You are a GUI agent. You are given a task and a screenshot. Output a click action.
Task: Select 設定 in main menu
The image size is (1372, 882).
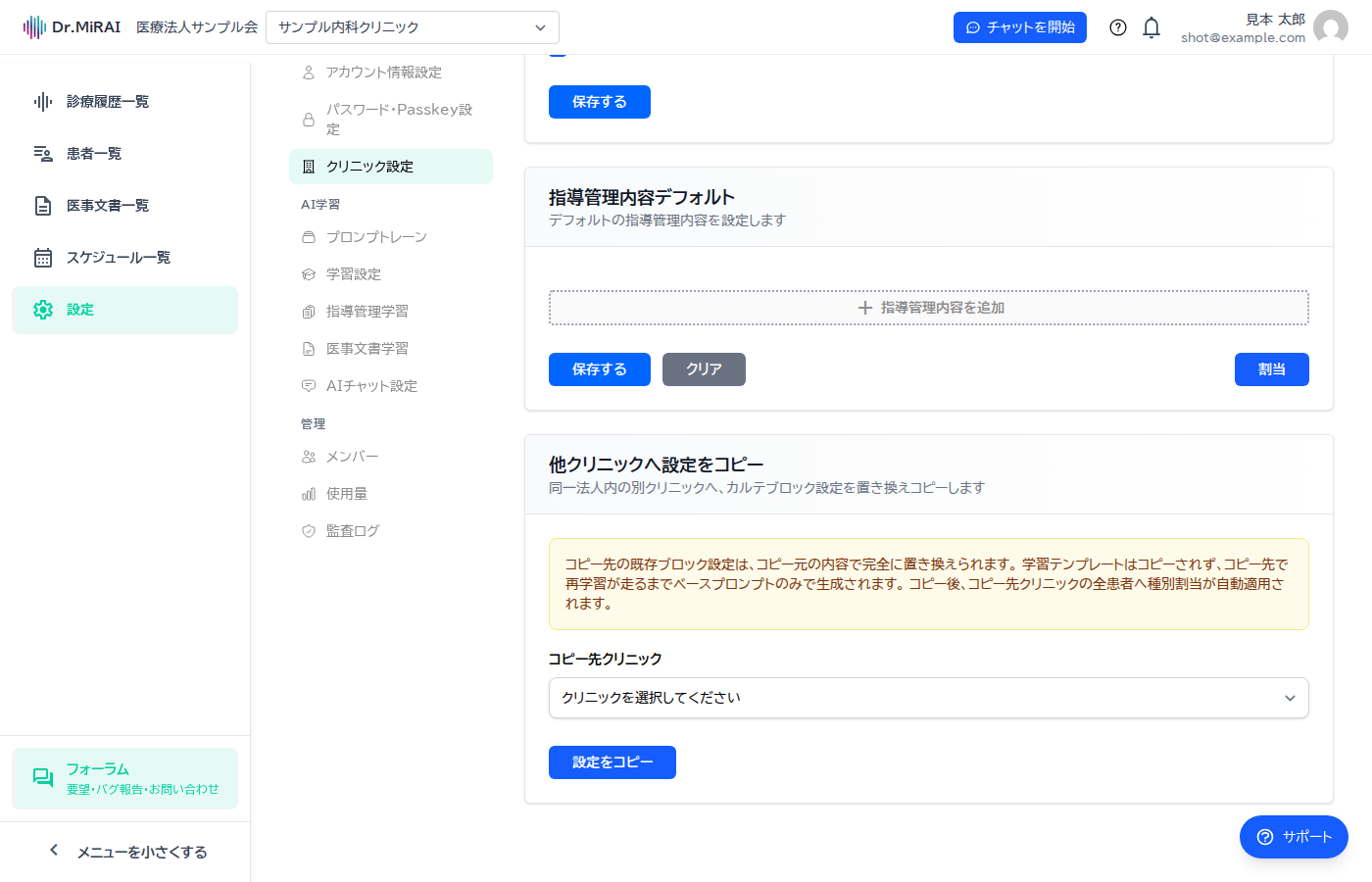tap(125, 310)
